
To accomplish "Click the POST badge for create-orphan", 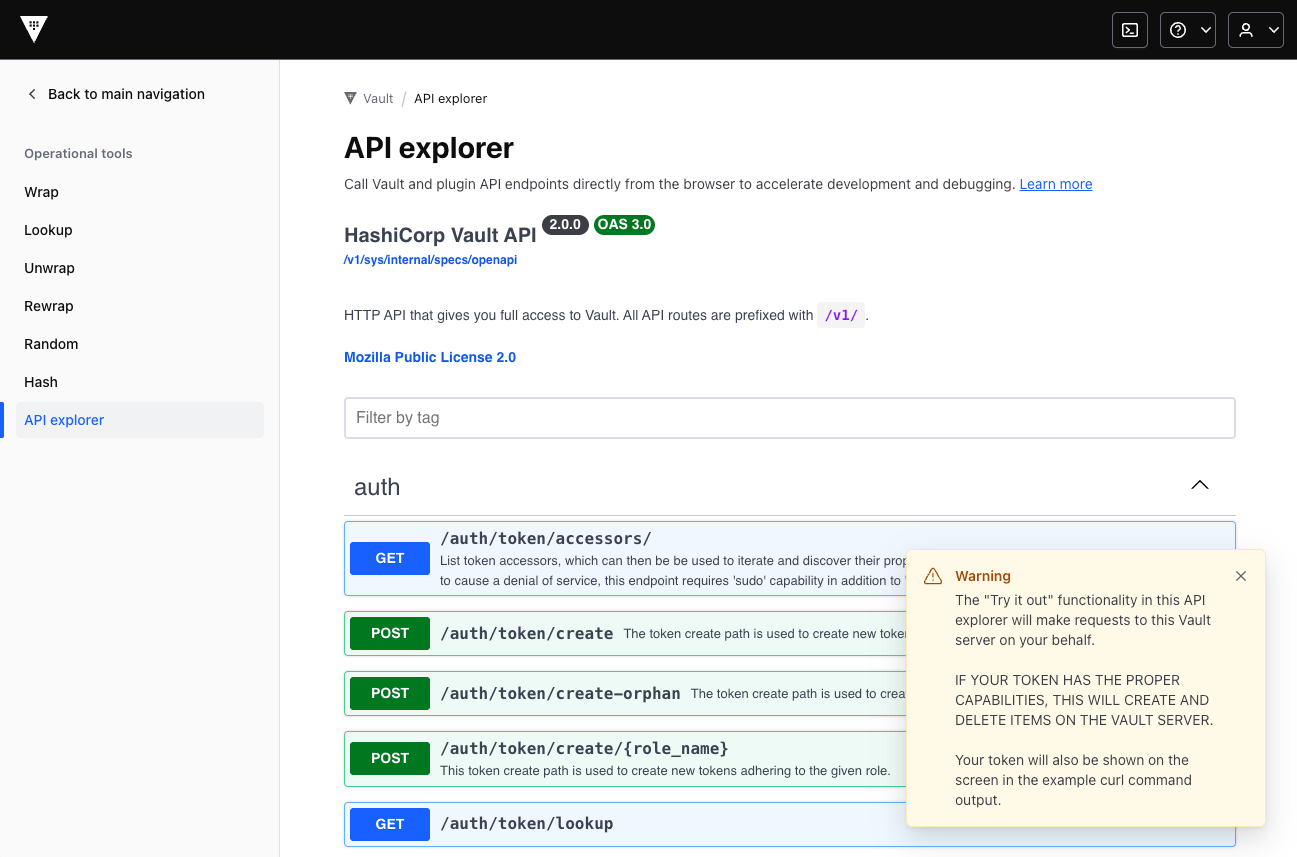I will pyautogui.click(x=390, y=693).
